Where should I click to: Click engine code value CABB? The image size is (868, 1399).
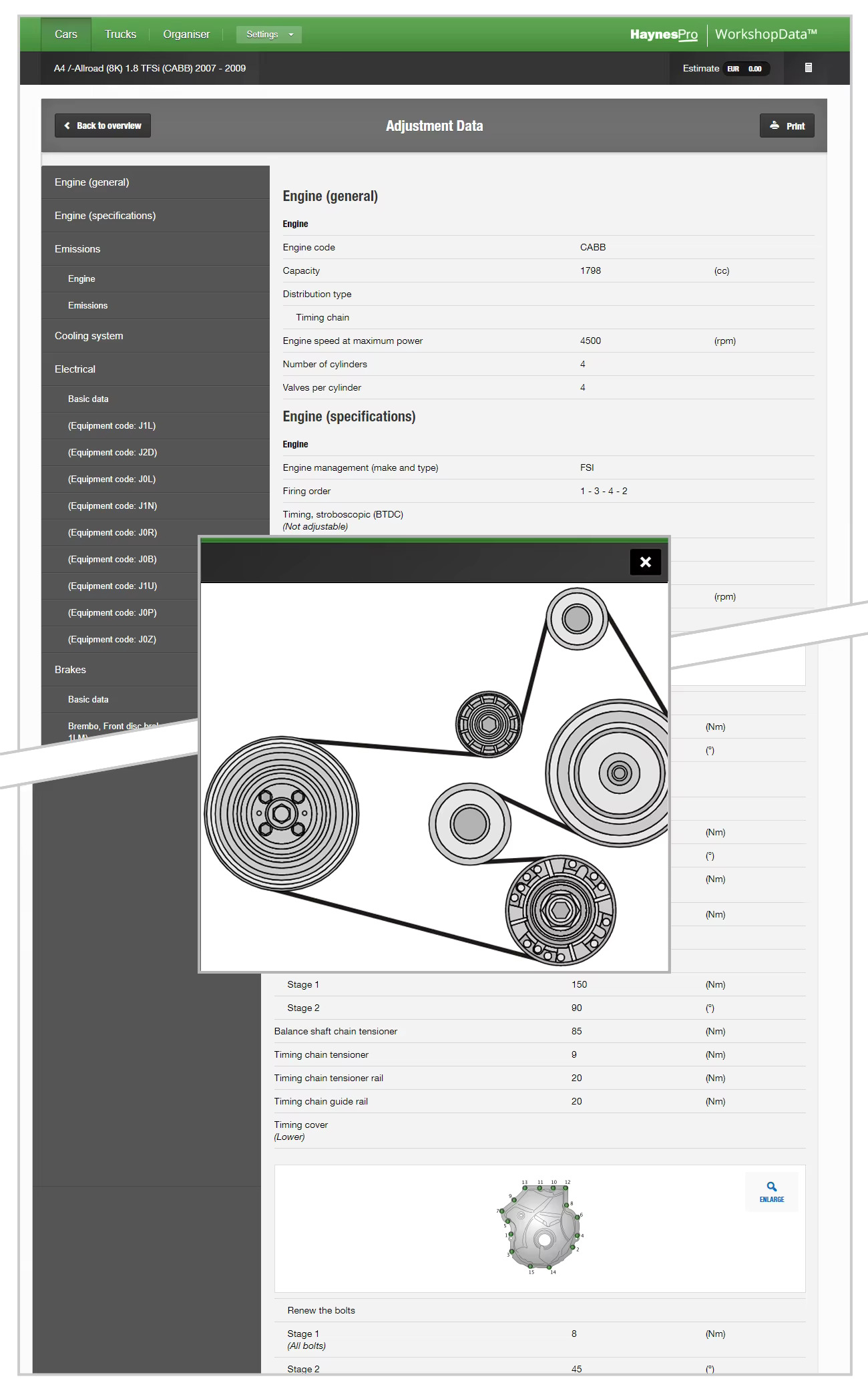(593, 247)
